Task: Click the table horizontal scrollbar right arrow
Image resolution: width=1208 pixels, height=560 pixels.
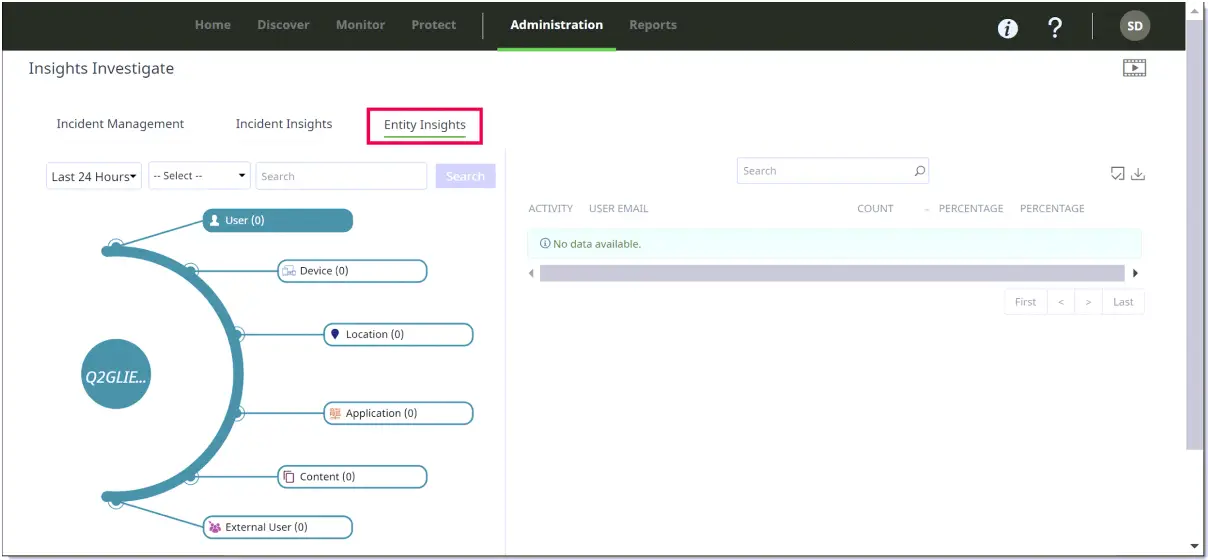Action: (x=1135, y=273)
